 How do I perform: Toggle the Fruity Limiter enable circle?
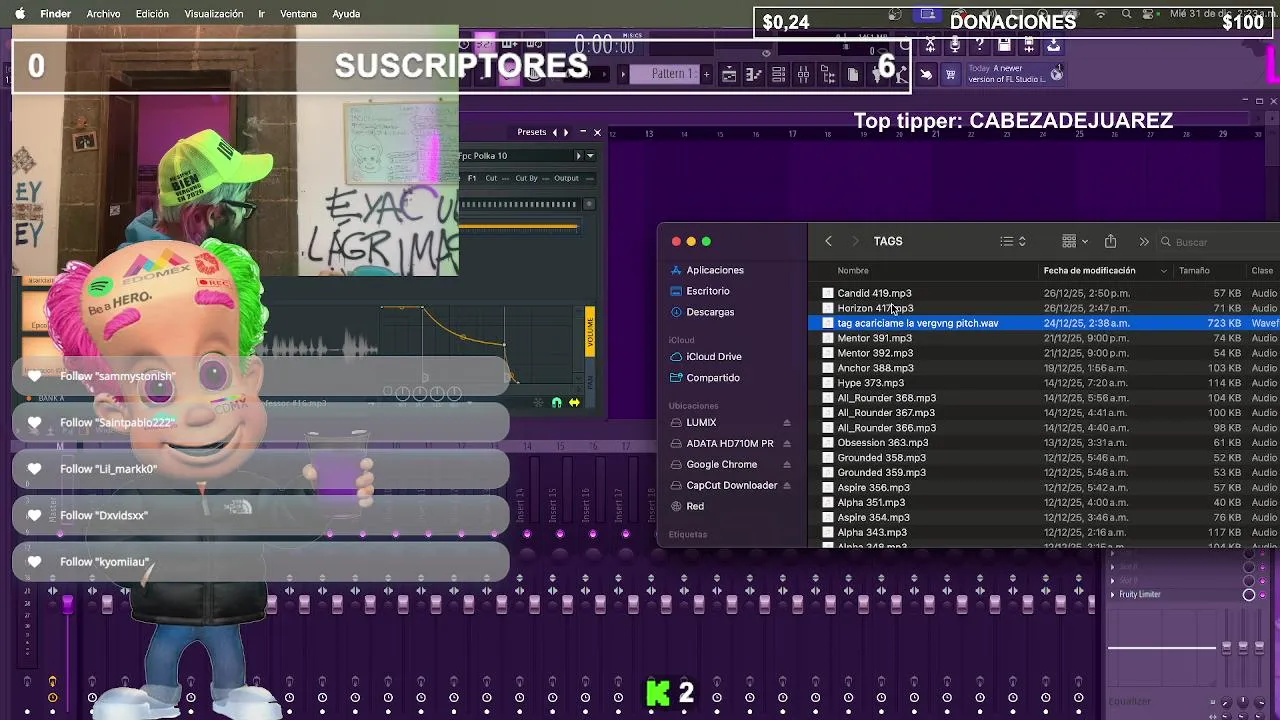tap(1248, 595)
